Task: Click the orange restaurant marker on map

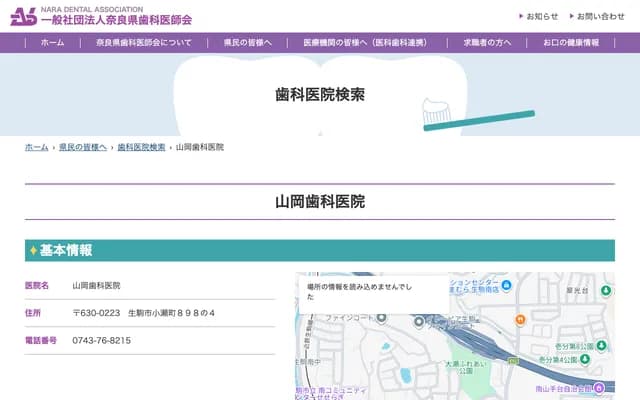Action: [520, 320]
